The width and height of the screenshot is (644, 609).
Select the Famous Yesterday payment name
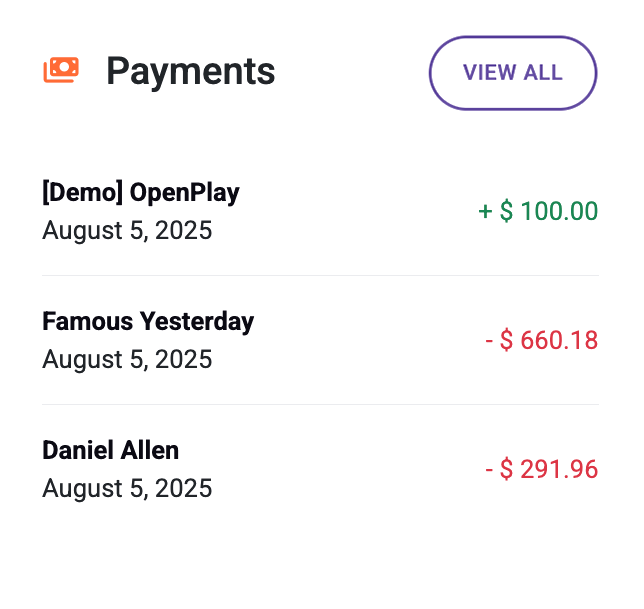click(x=148, y=321)
